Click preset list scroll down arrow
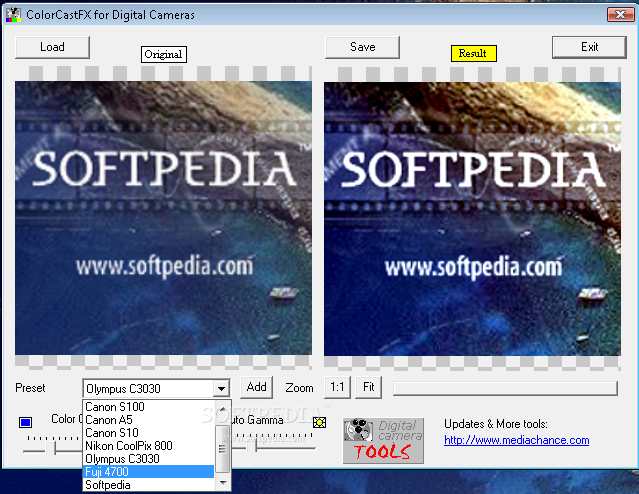 [223, 483]
